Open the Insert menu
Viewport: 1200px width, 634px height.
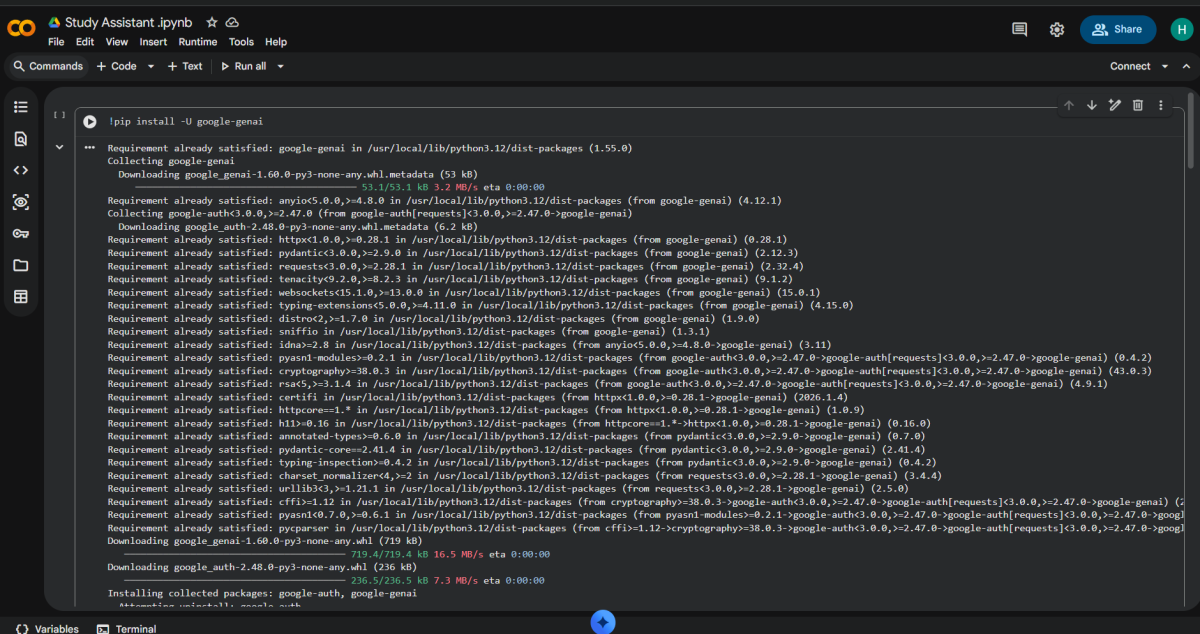click(153, 42)
